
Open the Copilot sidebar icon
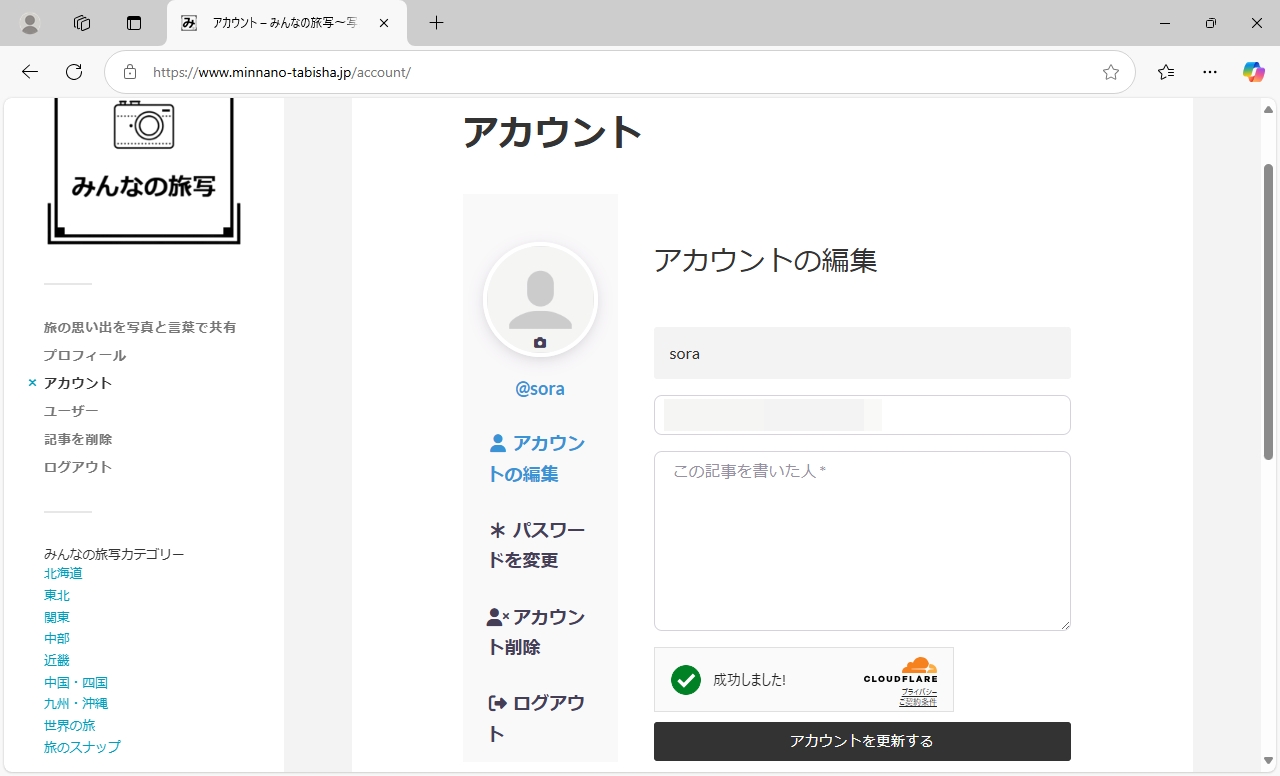pos(1253,72)
